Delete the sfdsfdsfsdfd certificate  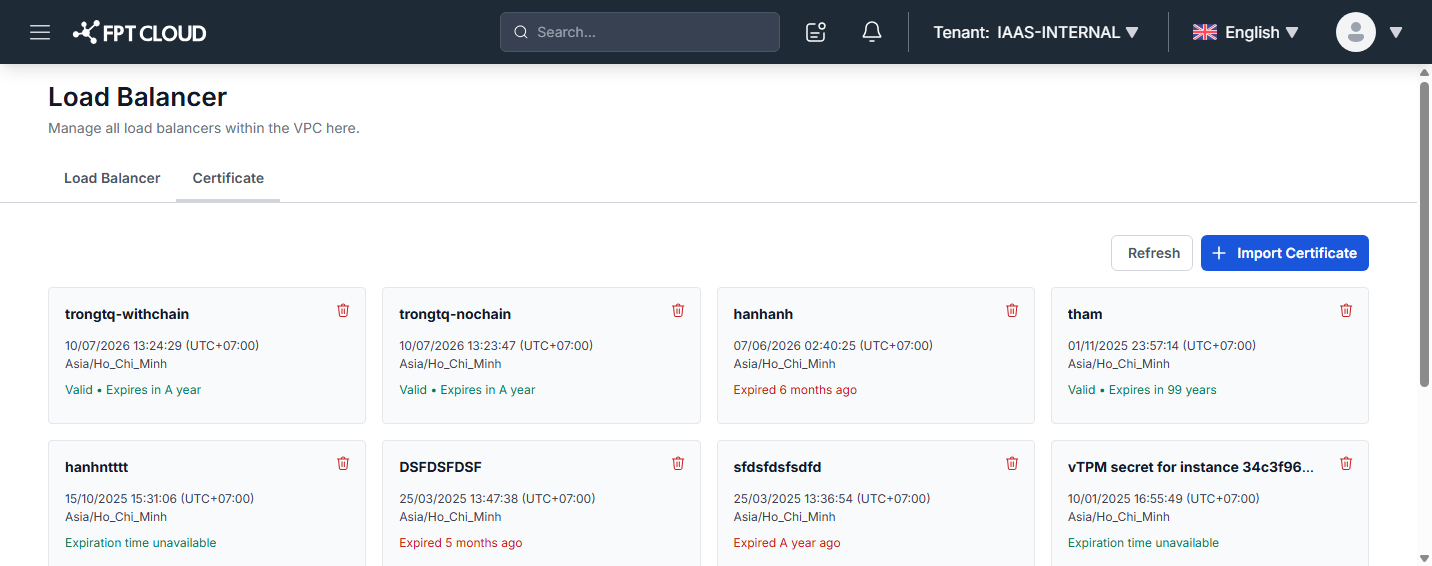(x=1012, y=463)
